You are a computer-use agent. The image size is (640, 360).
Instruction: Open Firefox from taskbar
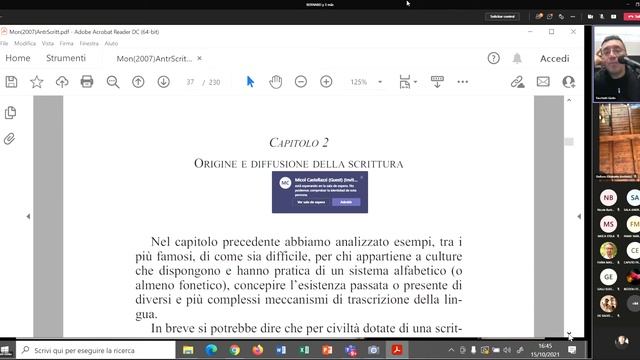pyautogui.click(x=258, y=350)
